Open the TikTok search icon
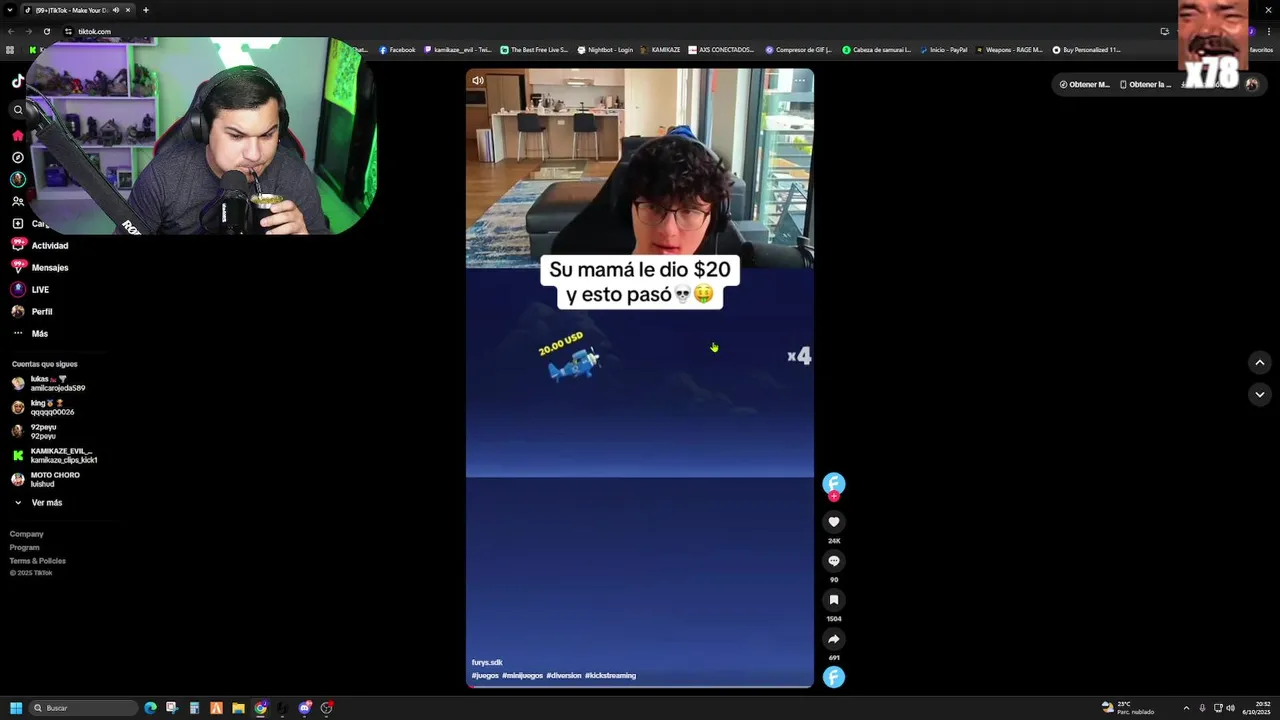 pyautogui.click(x=18, y=110)
